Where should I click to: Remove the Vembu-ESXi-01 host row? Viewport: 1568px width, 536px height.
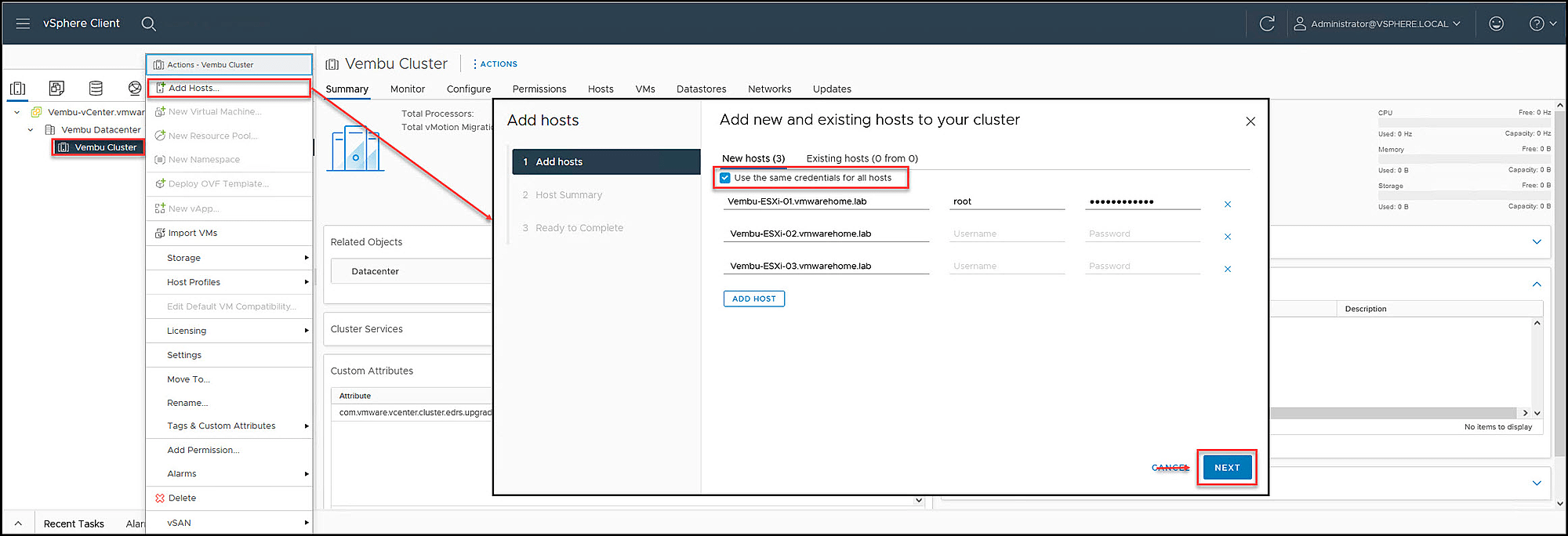[x=1228, y=205]
